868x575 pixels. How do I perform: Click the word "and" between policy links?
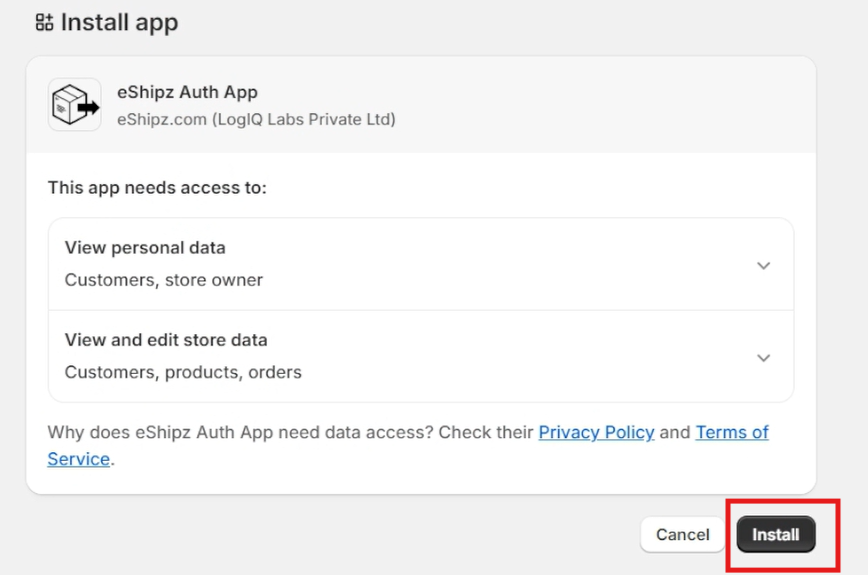(675, 432)
